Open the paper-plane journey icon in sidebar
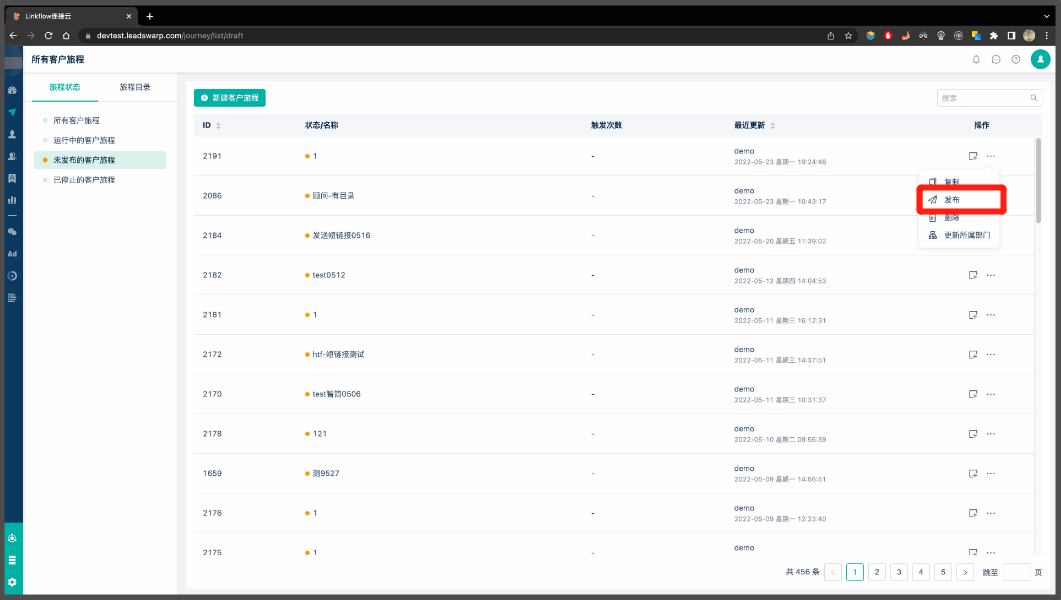Screen dimensions: 1061x600 pyautogui.click(x=12, y=112)
